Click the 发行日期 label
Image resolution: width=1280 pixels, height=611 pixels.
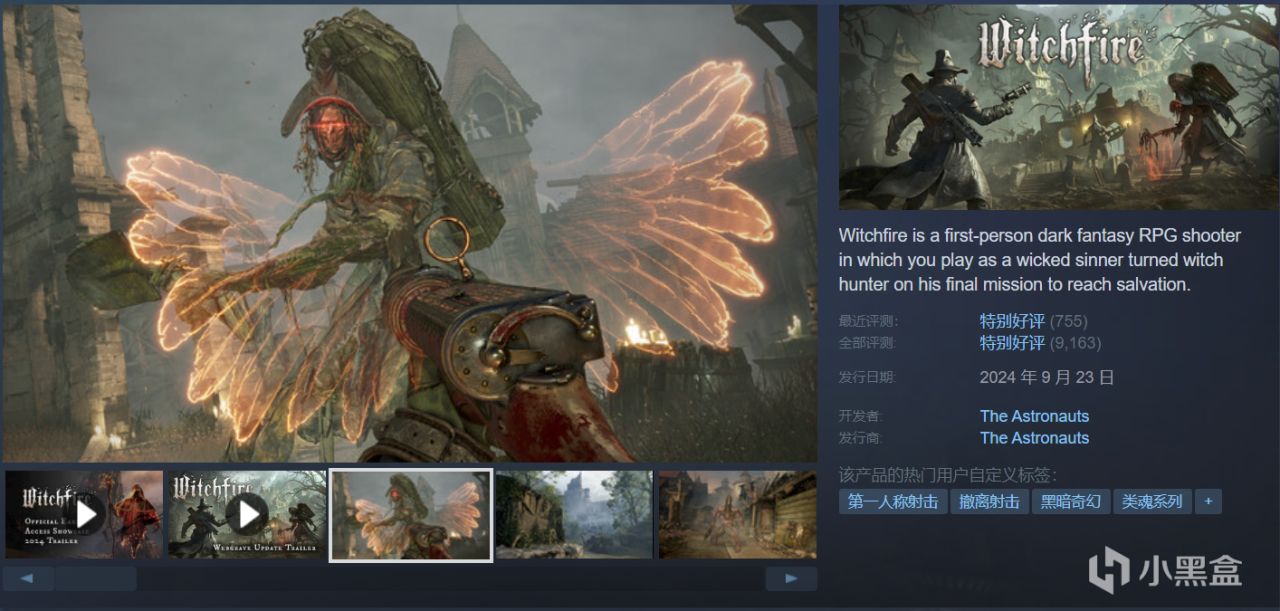tap(867, 378)
